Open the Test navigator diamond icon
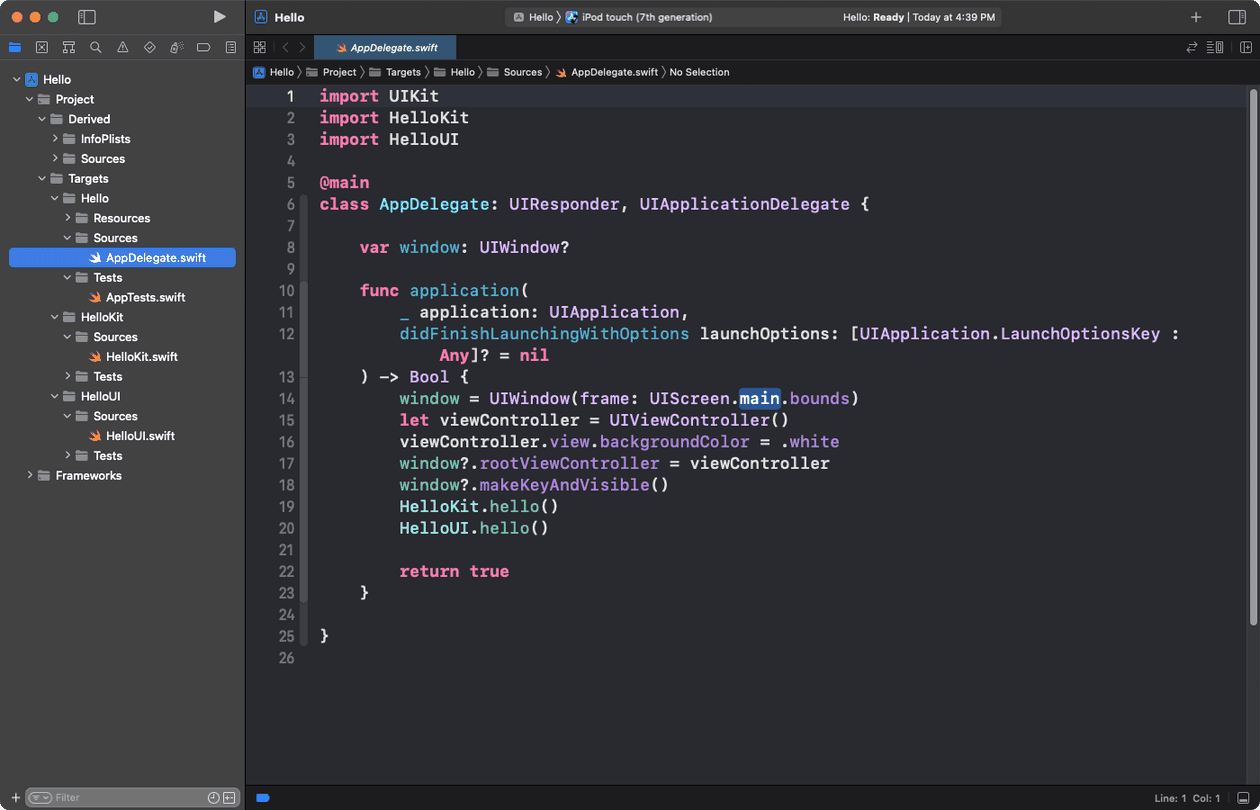 tap(149, 46)
